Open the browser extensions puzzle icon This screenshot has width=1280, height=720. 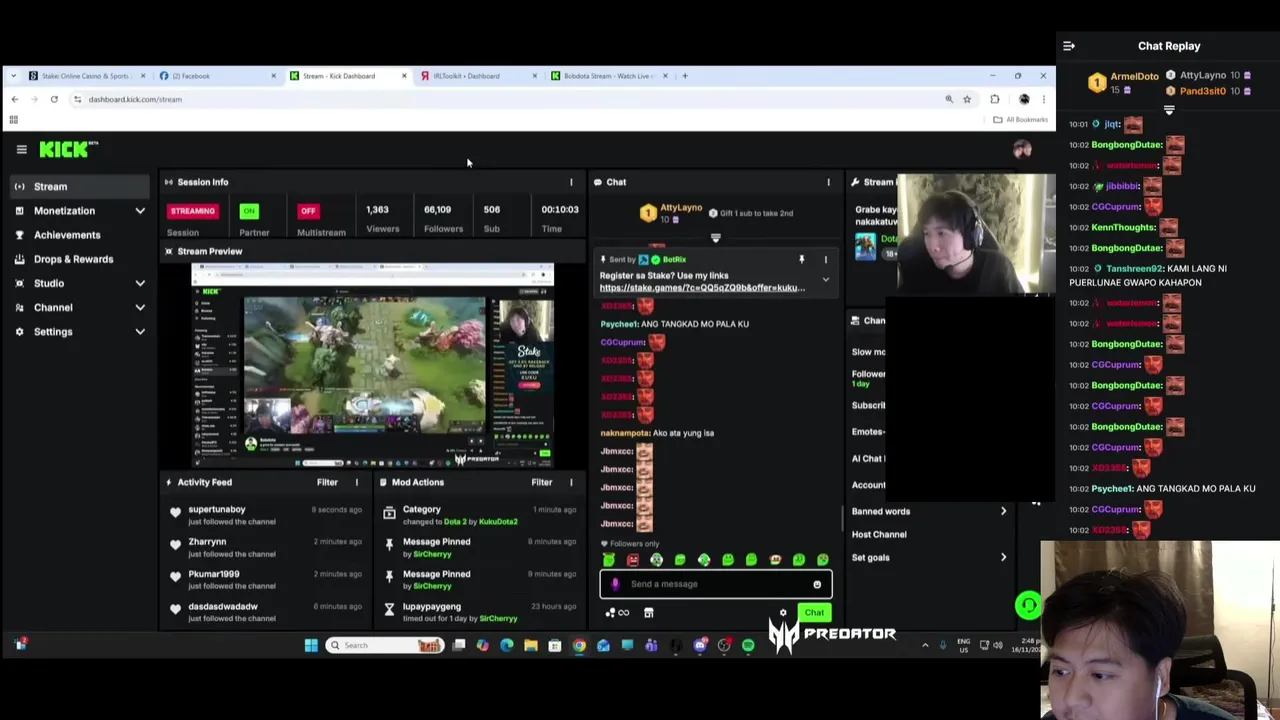tap(995, 99)
